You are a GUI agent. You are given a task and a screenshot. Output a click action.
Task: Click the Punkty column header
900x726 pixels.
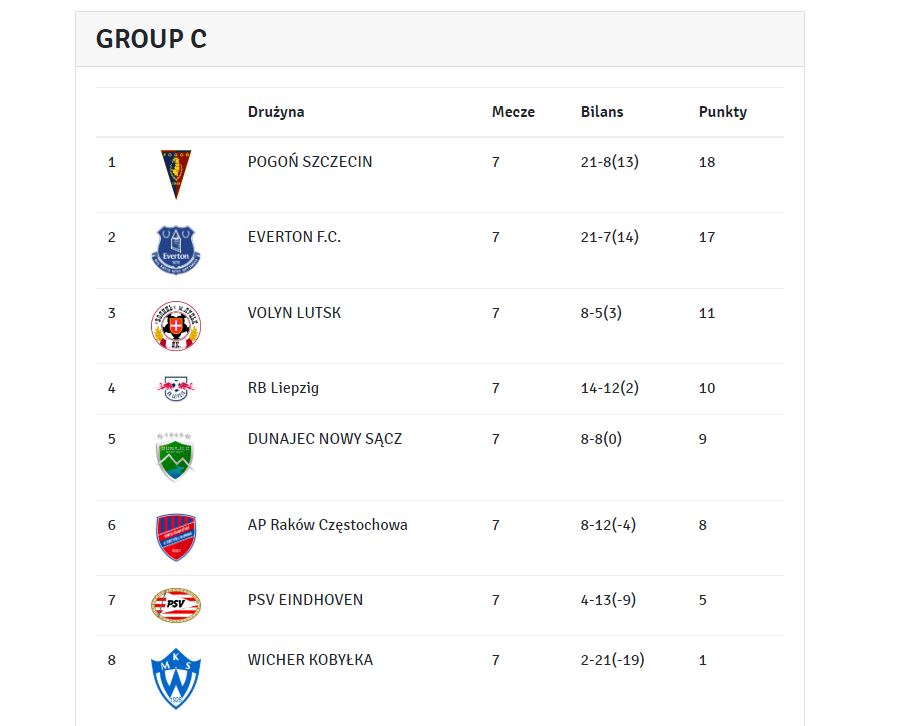click(723, 112)
